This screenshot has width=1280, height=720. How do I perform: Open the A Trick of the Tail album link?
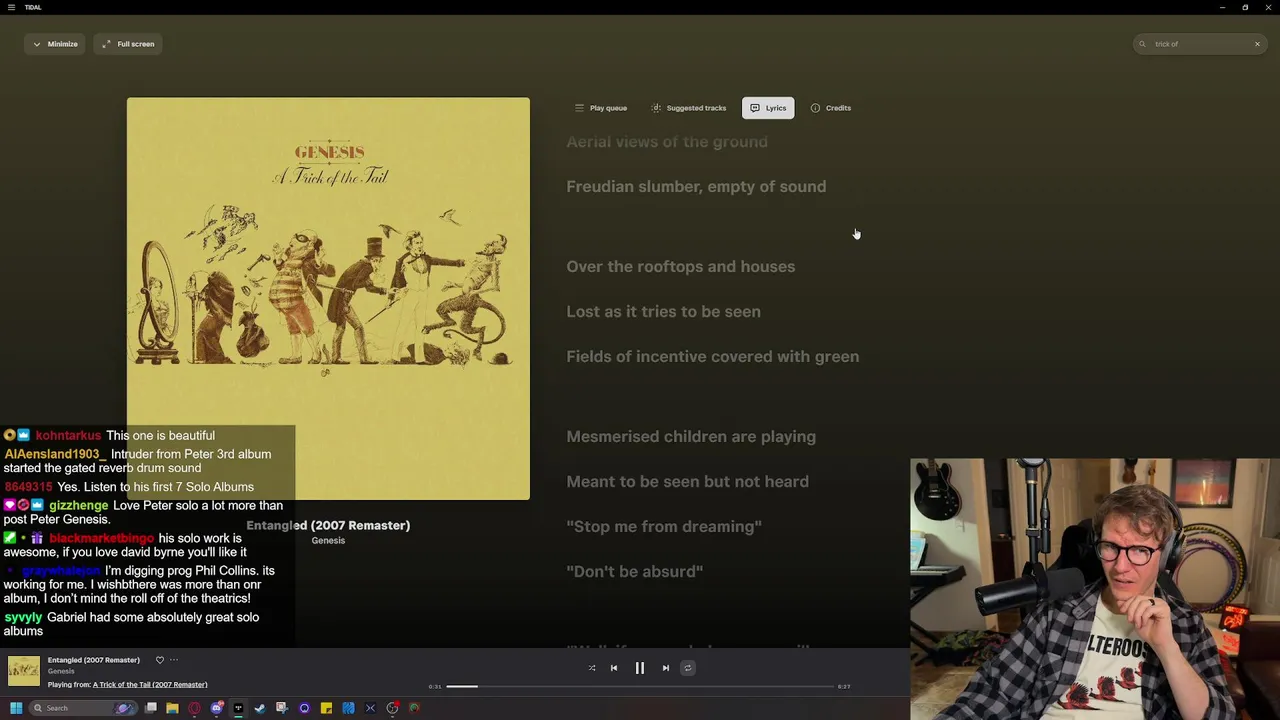click(150, 685)
